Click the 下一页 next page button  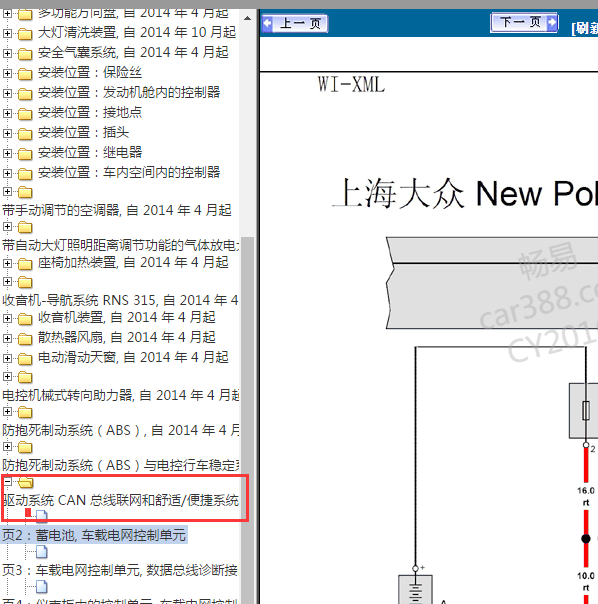tap(524, 22)
